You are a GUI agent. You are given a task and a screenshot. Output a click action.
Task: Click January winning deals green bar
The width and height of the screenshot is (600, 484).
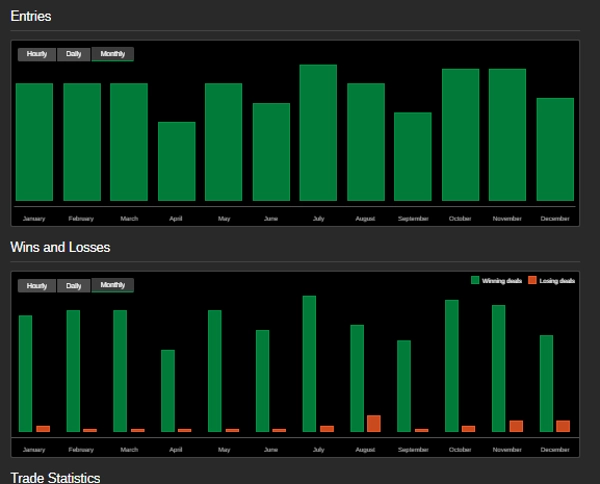(x=26, y=373)
